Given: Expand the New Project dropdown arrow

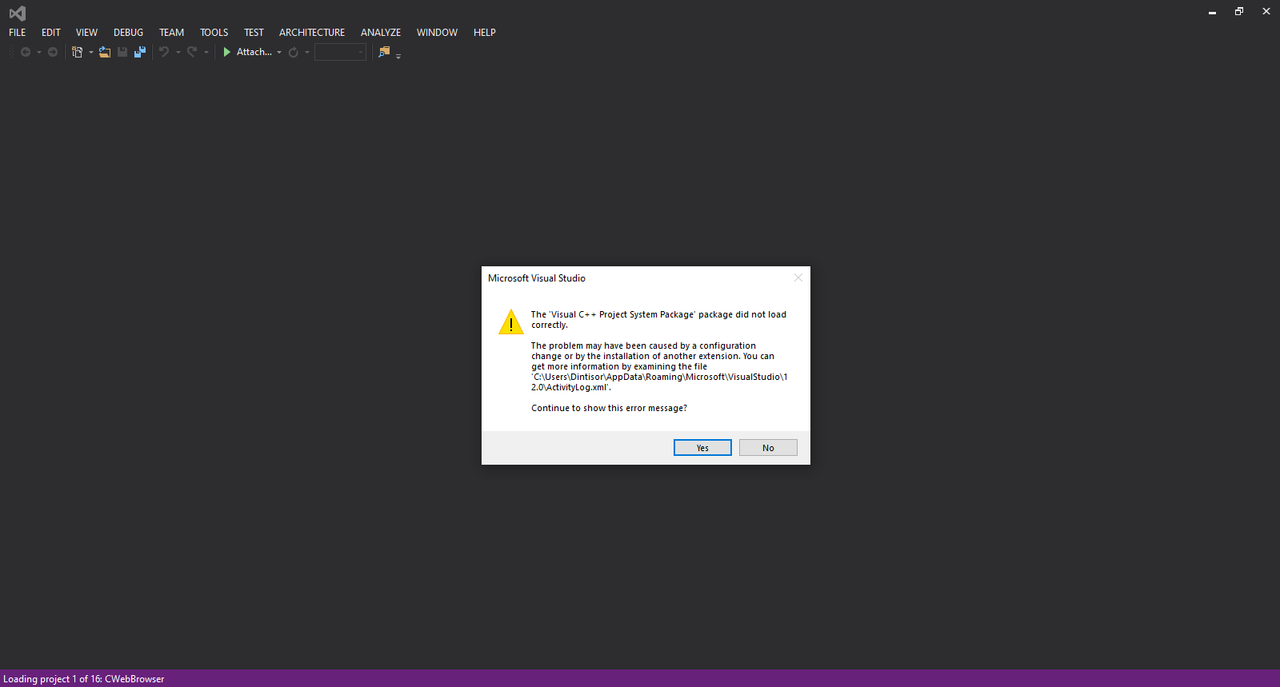Looking at the screenshot, I should [90, 52].
